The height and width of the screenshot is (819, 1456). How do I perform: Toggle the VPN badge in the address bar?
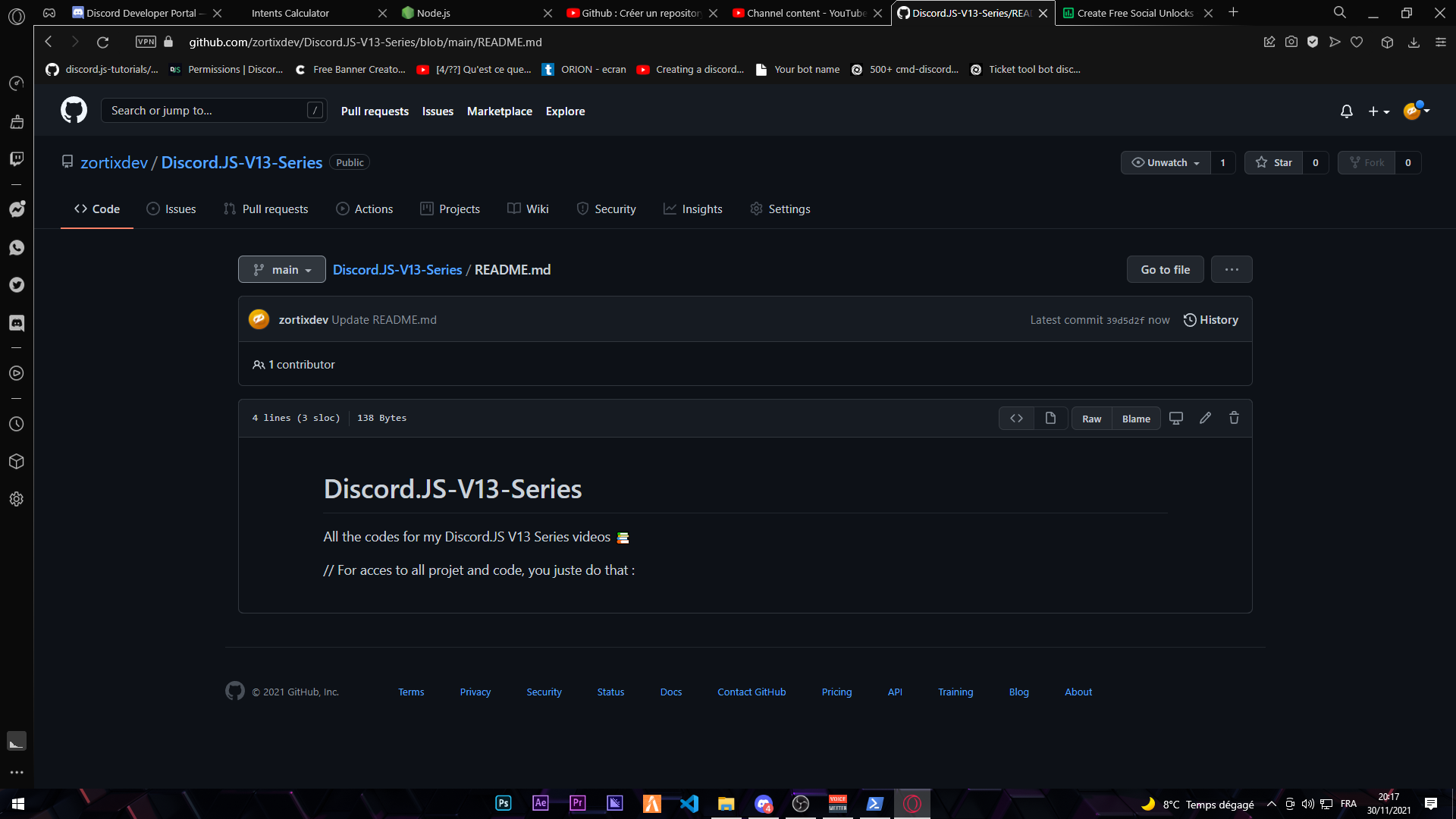pyautogui.click(x=145, y=42)
